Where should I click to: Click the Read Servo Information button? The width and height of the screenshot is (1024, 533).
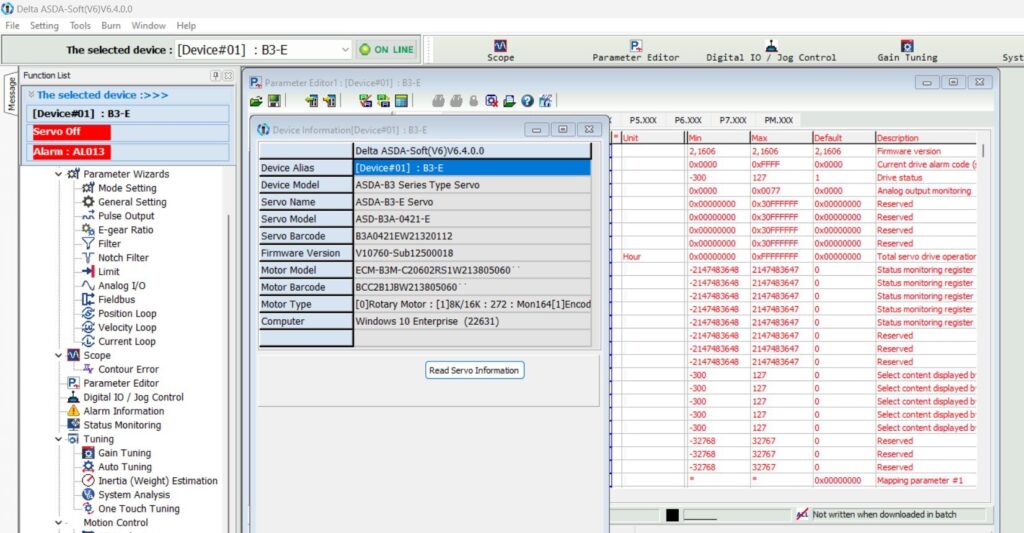pos(475,370)
